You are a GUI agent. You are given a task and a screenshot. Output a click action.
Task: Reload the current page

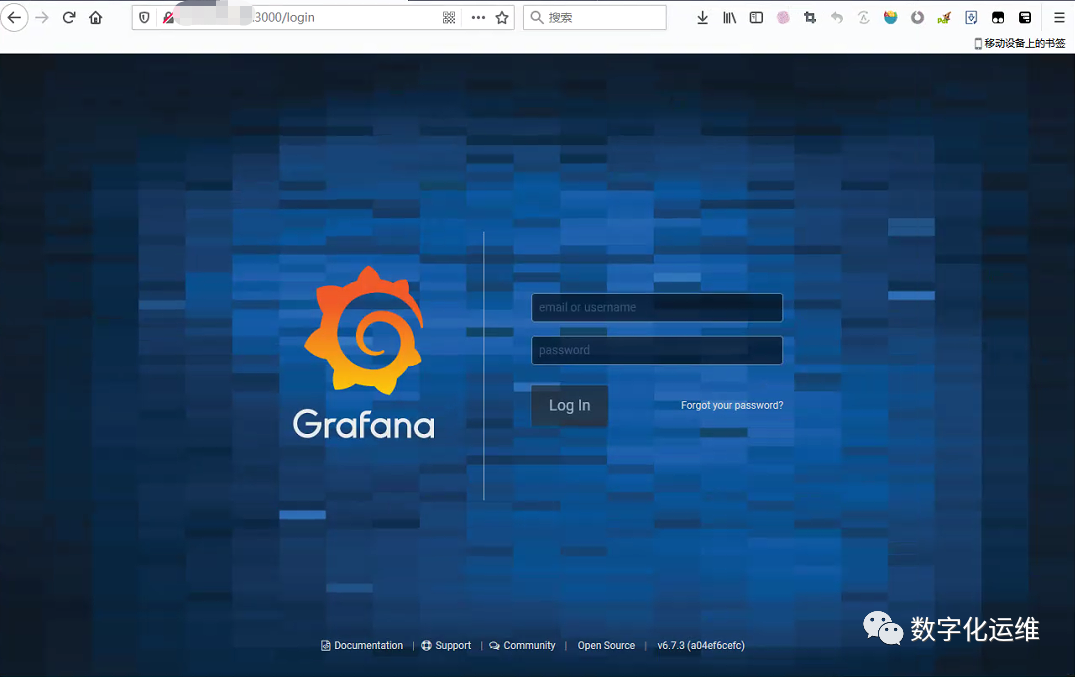69,18
